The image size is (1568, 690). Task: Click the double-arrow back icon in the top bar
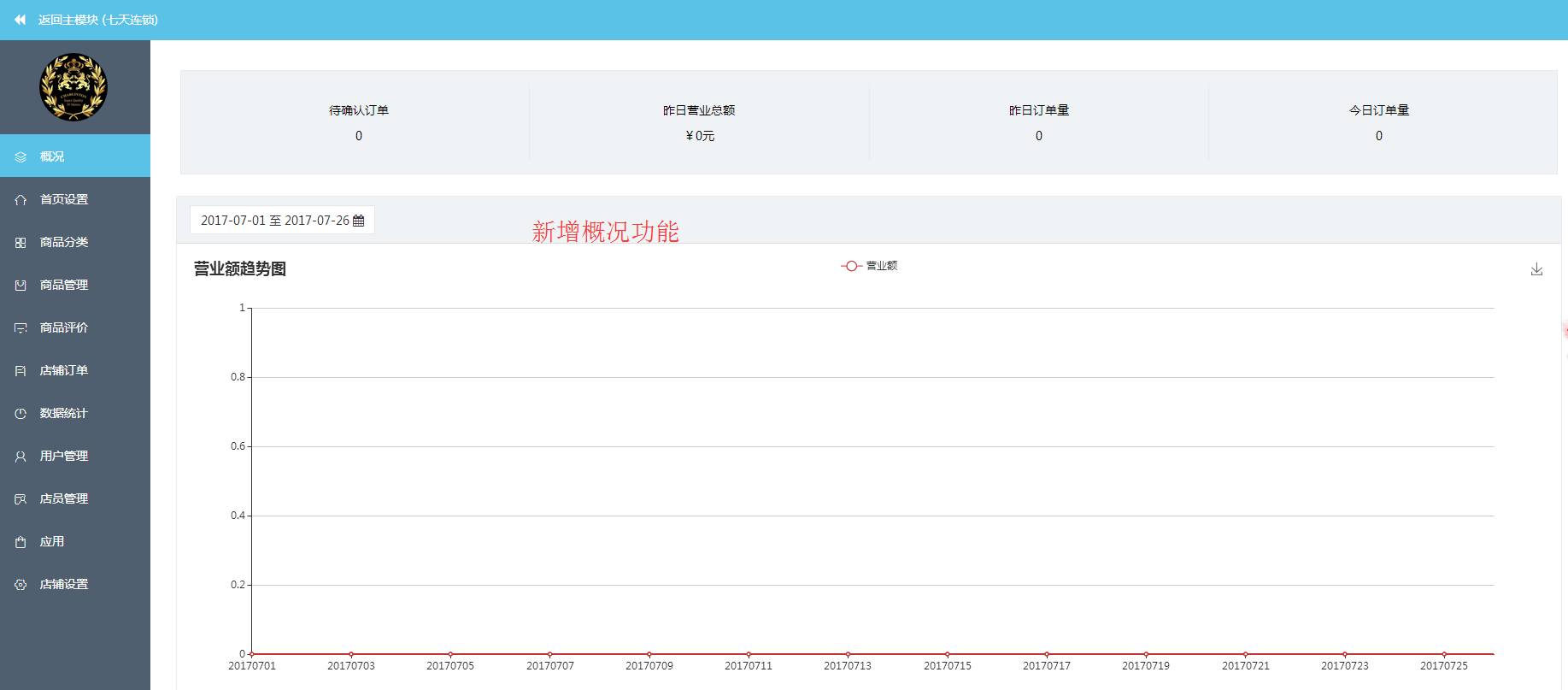20,20
